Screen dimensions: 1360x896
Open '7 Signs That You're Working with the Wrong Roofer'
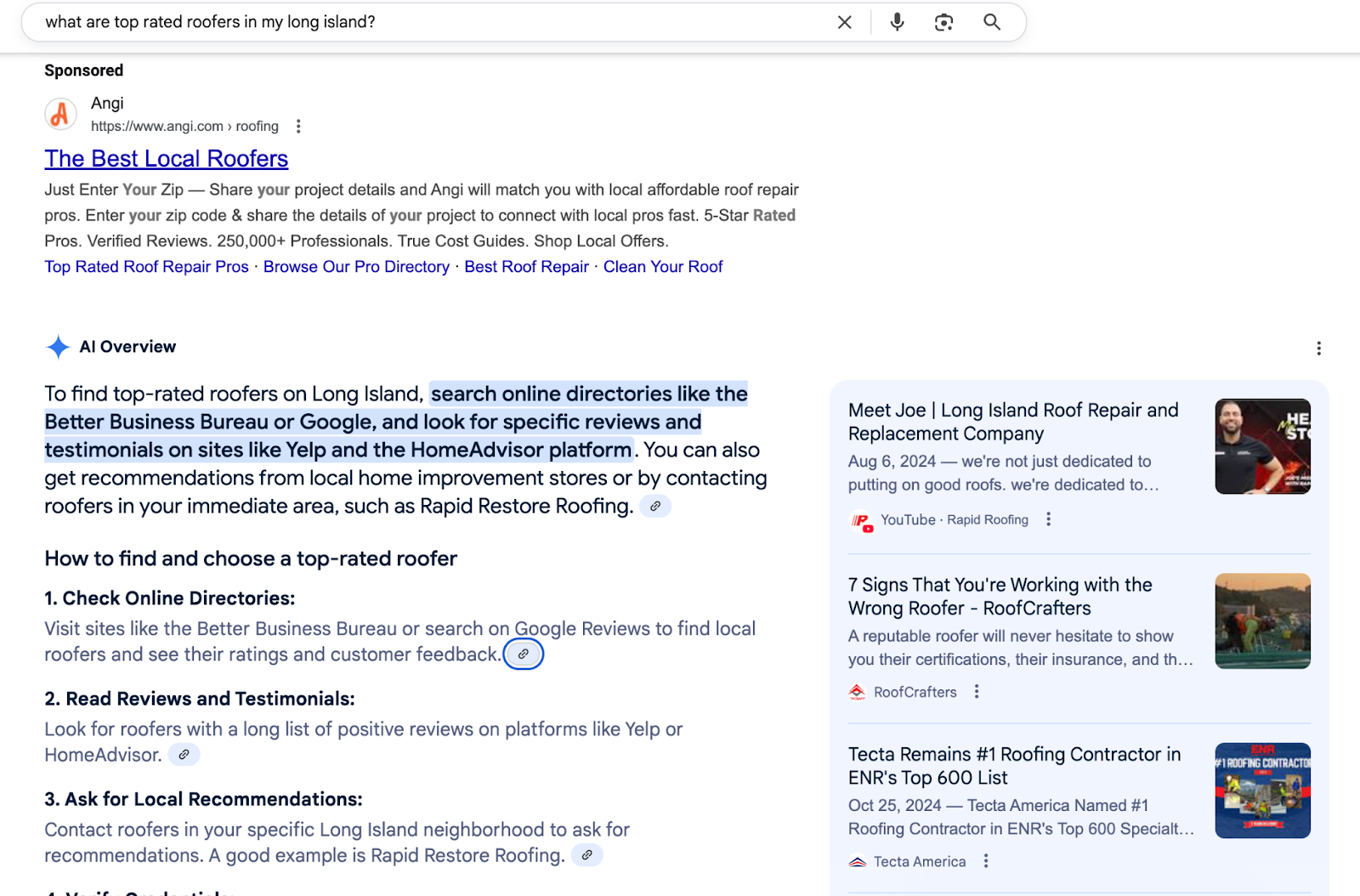tap(1000, 597)
